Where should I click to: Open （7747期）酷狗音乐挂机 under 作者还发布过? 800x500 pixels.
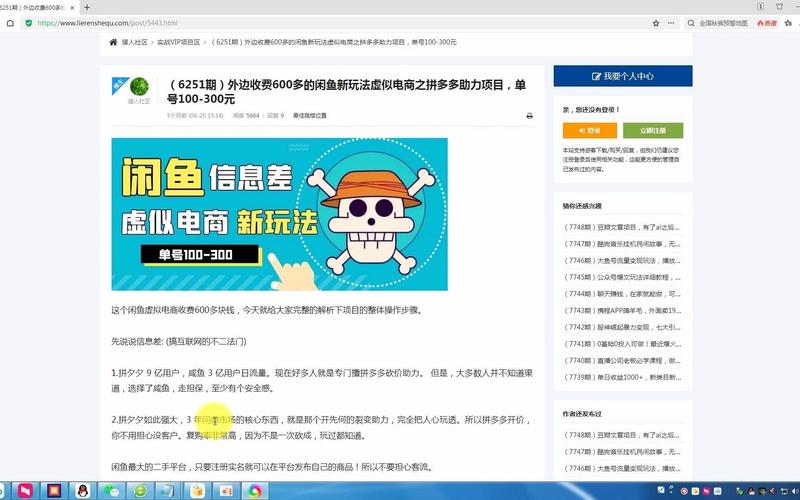(x=621, y=452)
